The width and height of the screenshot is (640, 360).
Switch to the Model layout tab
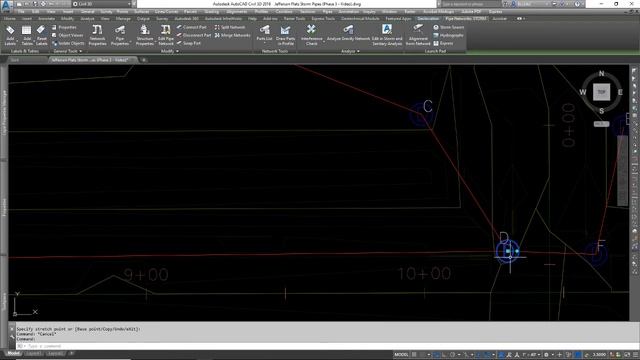(13, 353)
